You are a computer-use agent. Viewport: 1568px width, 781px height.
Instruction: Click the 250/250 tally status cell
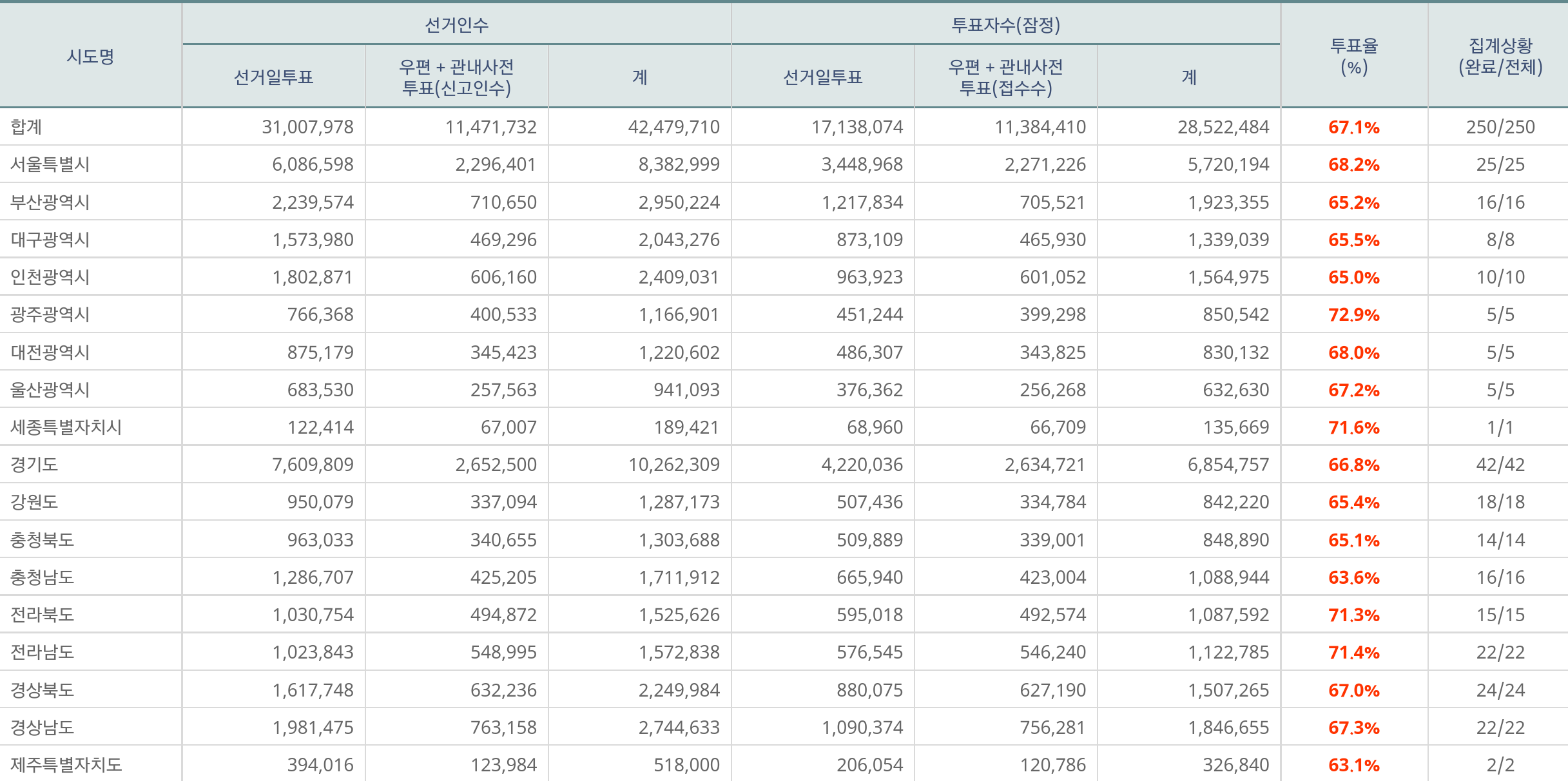point(1500,127)
